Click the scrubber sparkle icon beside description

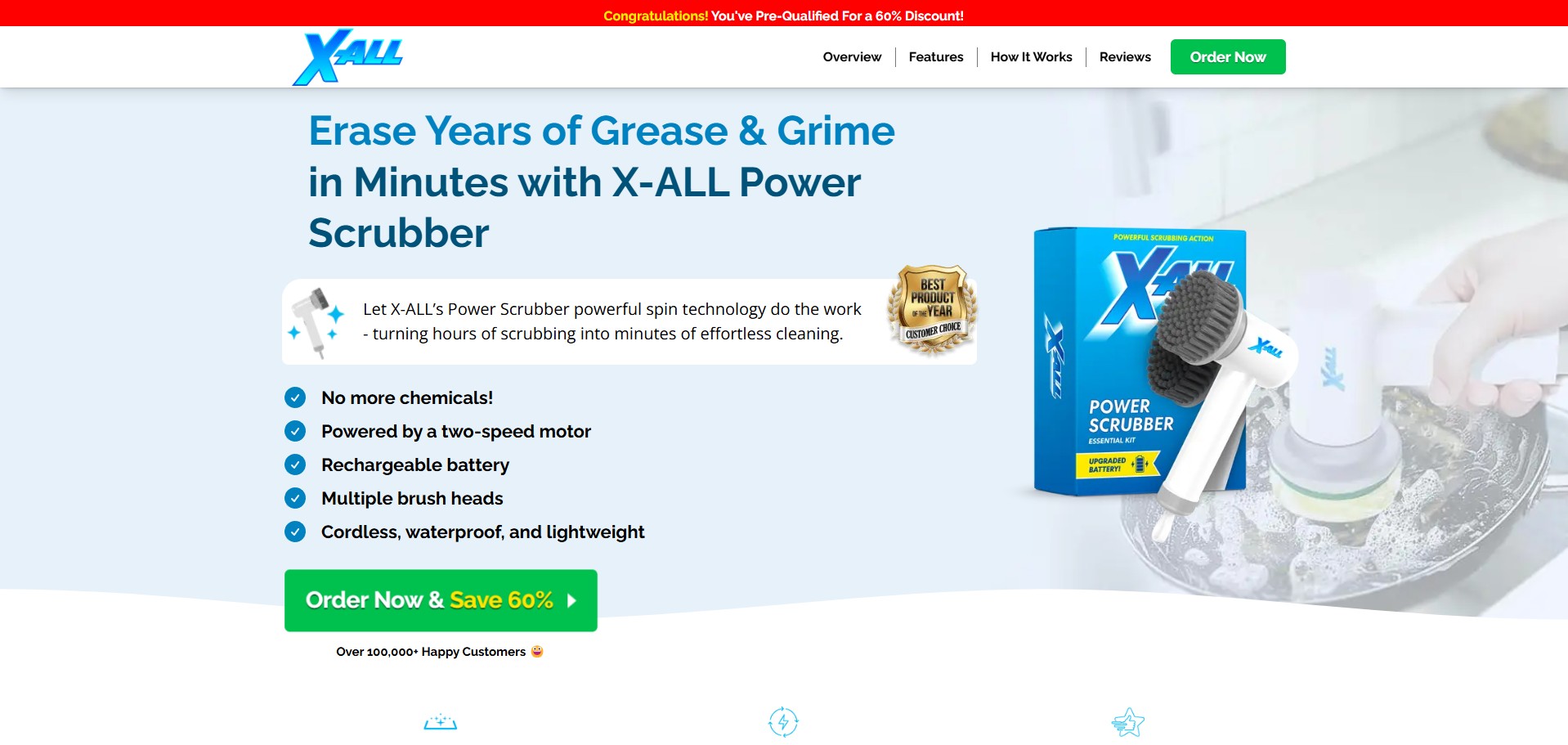tap(316, 323)
